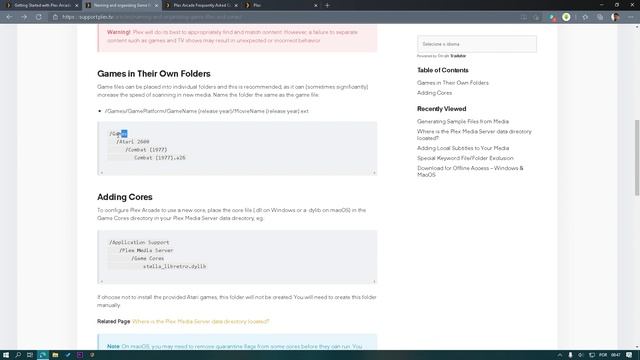This screenshot has height=360, width=640.
Task: Click the site lock icon in address bar
Action: click(56, 17)
